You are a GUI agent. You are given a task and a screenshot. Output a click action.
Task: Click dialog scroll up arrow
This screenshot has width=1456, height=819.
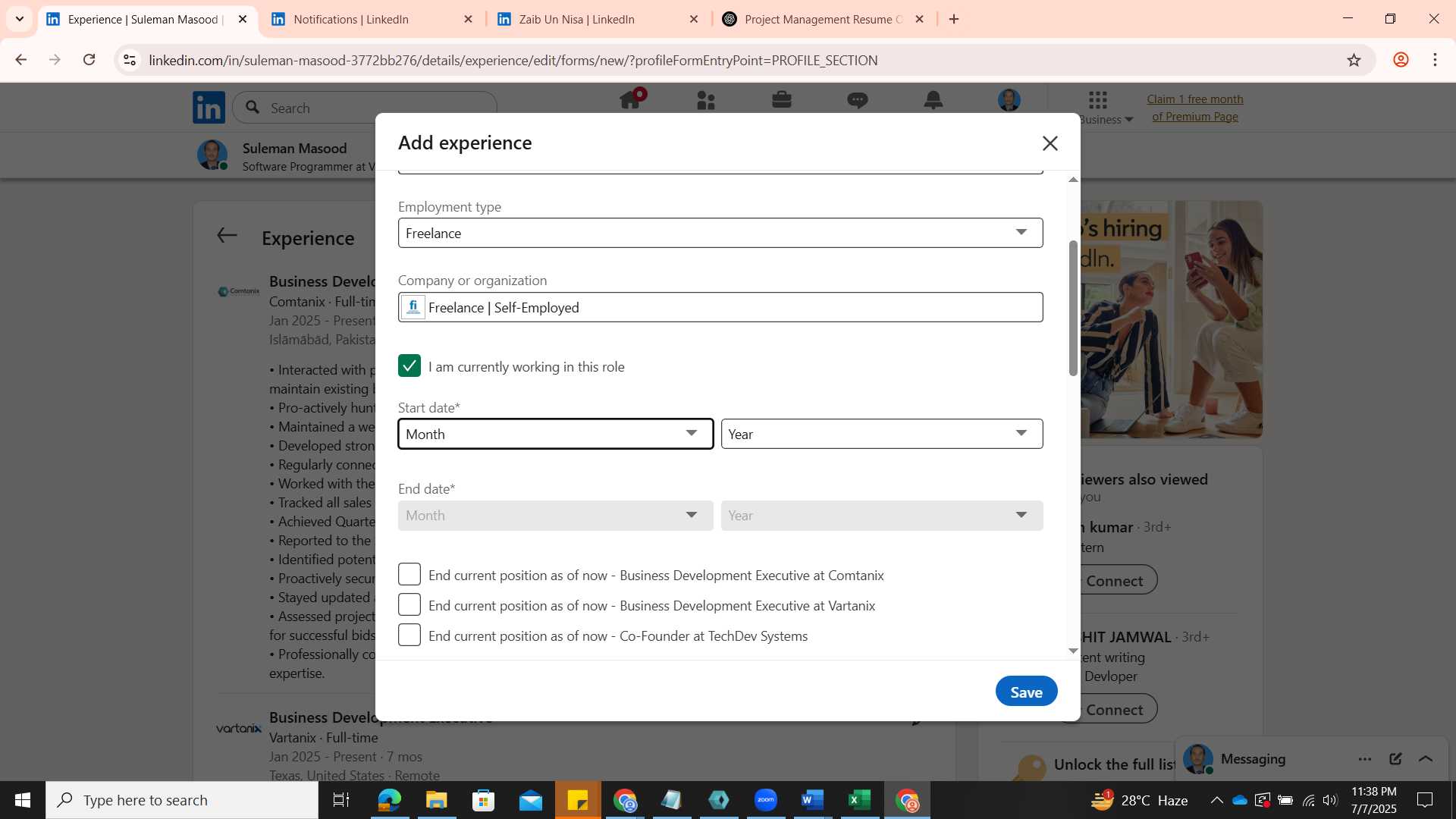[1073, 180]
